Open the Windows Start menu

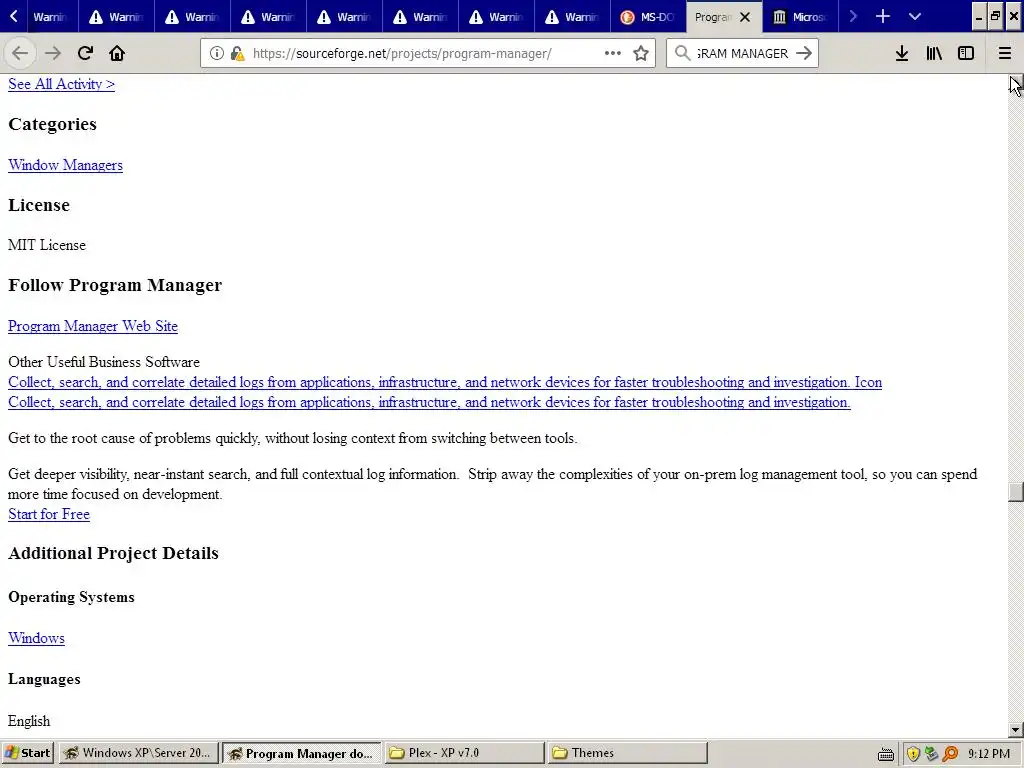pyautogui.click(x=27, y=753)
